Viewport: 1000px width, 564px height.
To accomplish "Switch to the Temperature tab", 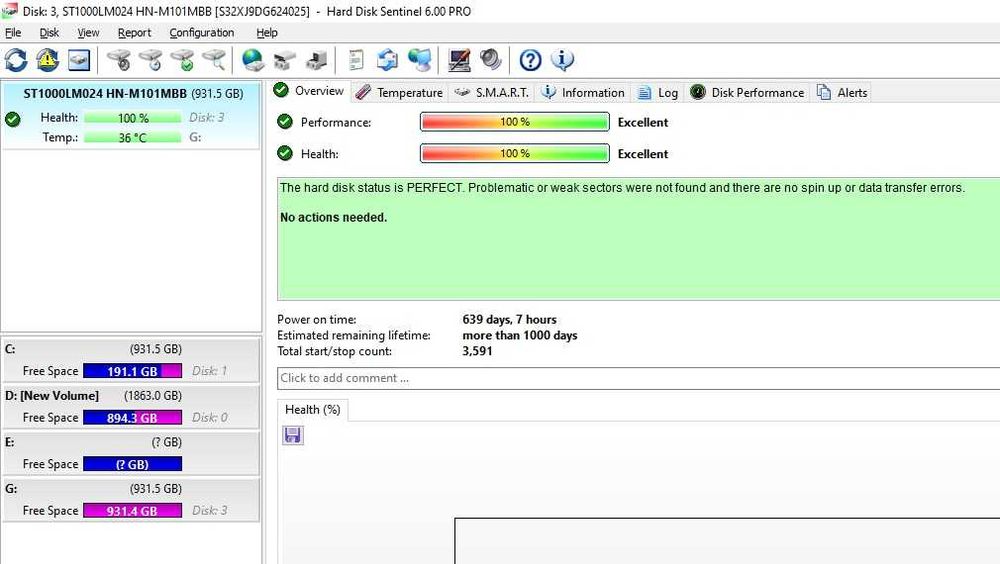I will pos(399,93).
